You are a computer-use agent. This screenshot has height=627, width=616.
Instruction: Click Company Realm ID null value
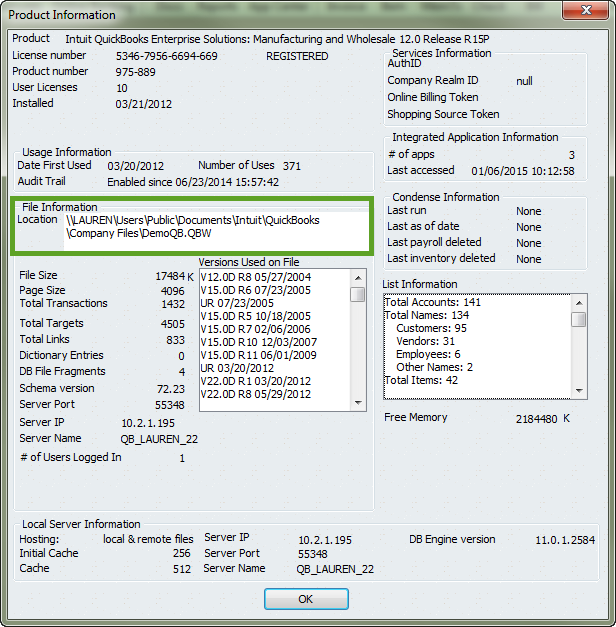[x=524, y=81]
